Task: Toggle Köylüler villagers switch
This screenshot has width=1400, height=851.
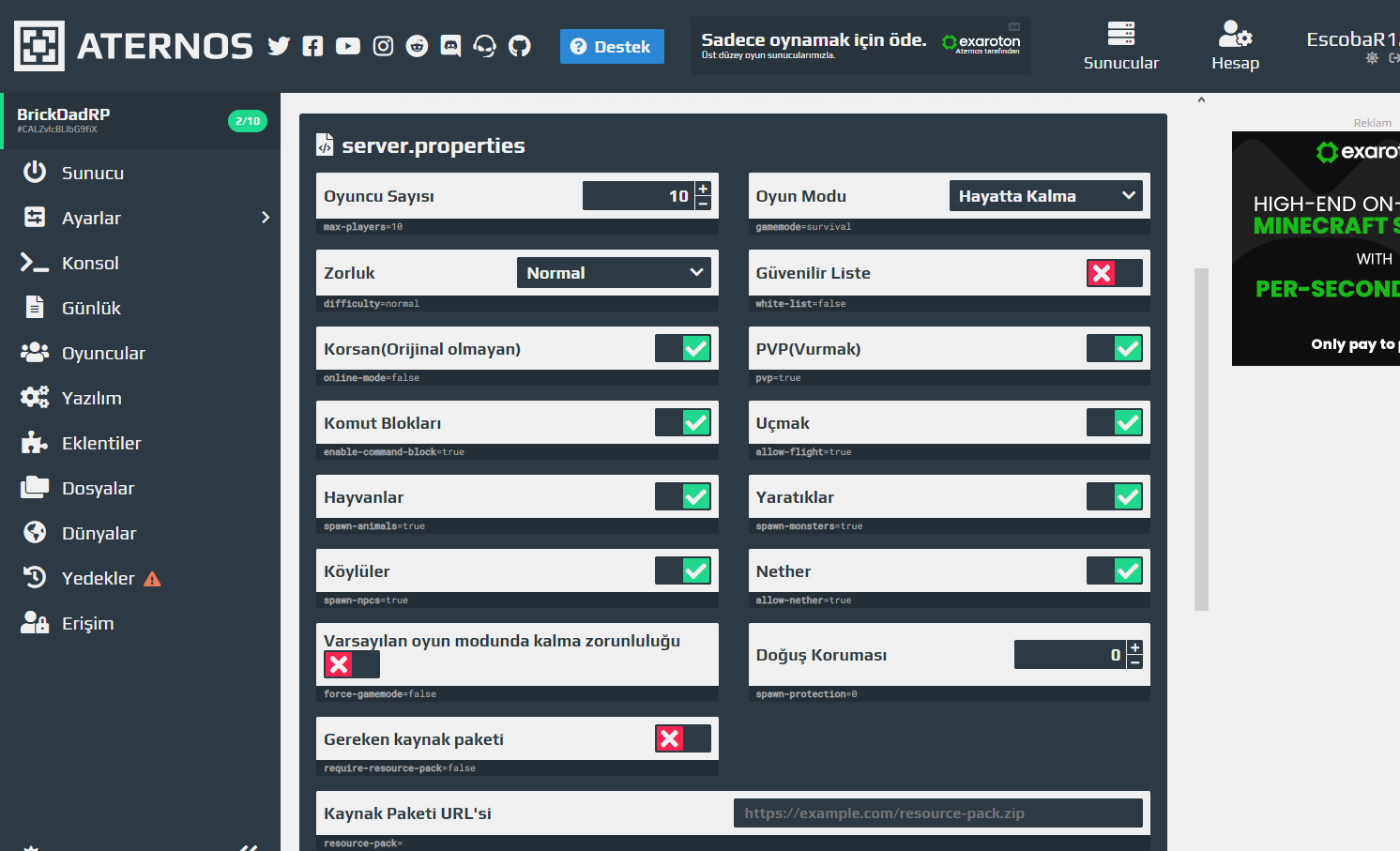Action: coord(683,570)
